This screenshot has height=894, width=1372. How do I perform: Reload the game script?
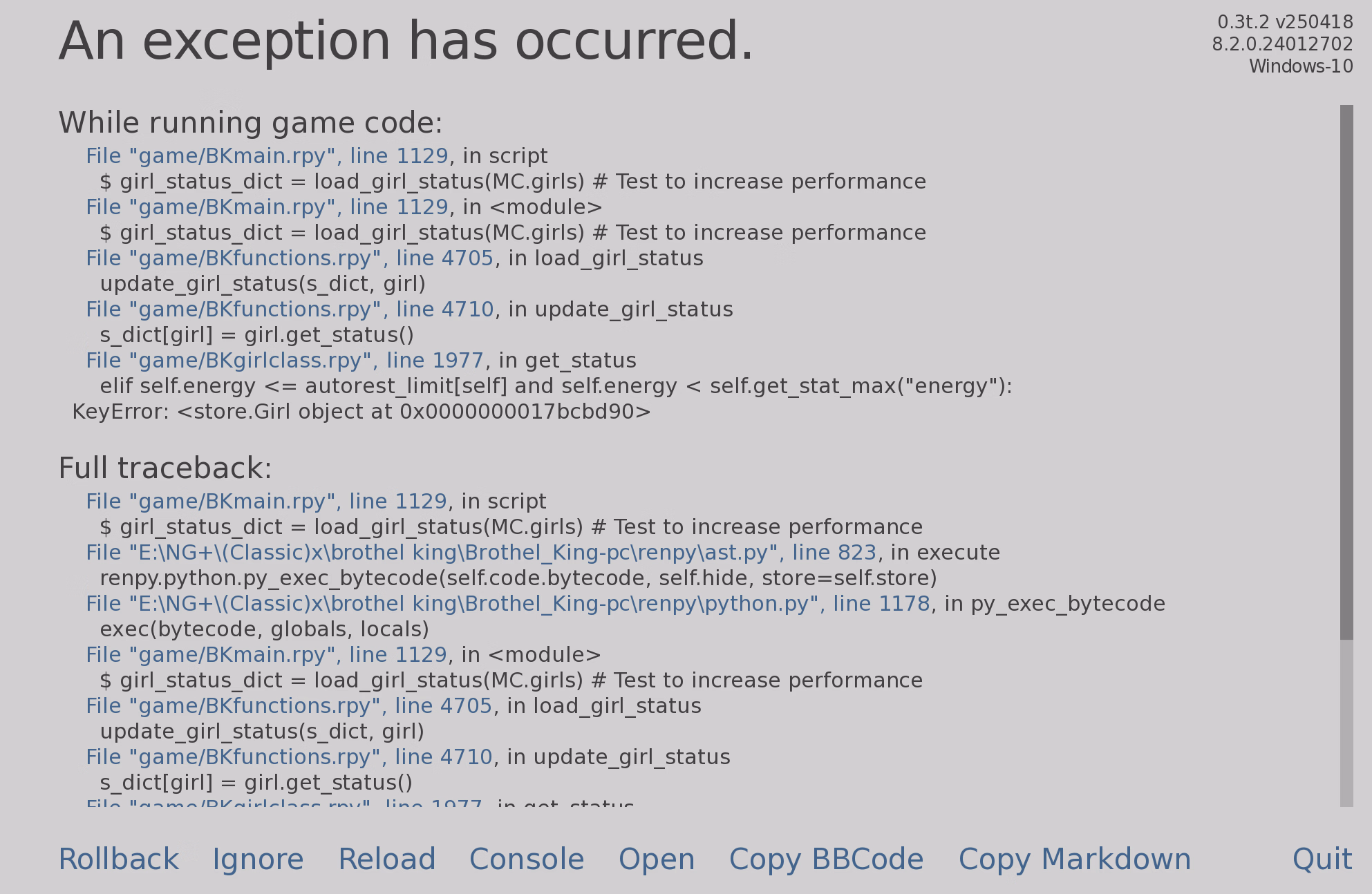386,859
